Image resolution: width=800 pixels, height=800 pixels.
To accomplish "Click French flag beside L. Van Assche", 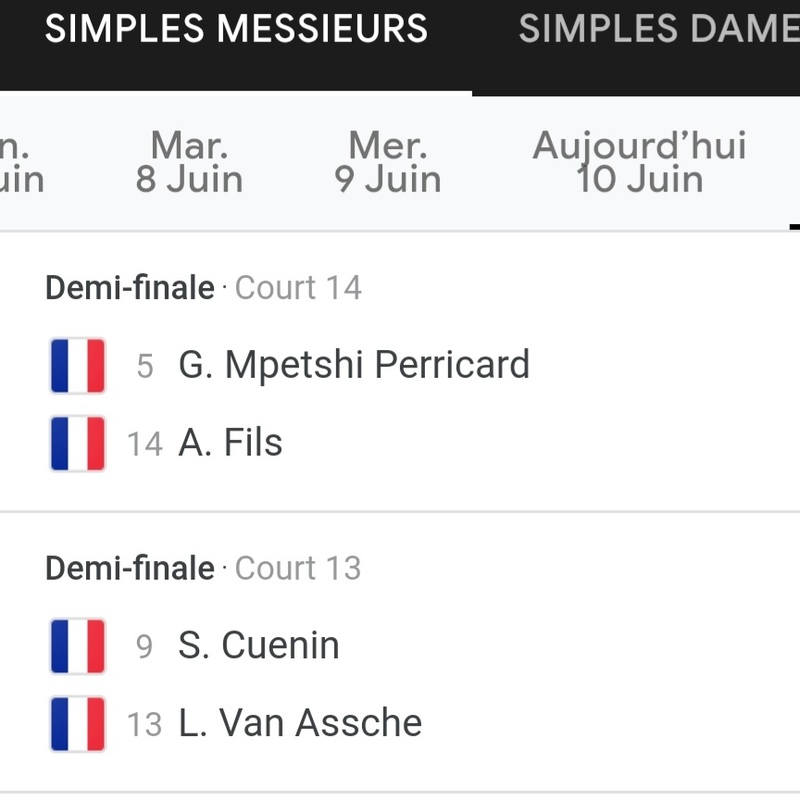I will (x=78, y=723).
